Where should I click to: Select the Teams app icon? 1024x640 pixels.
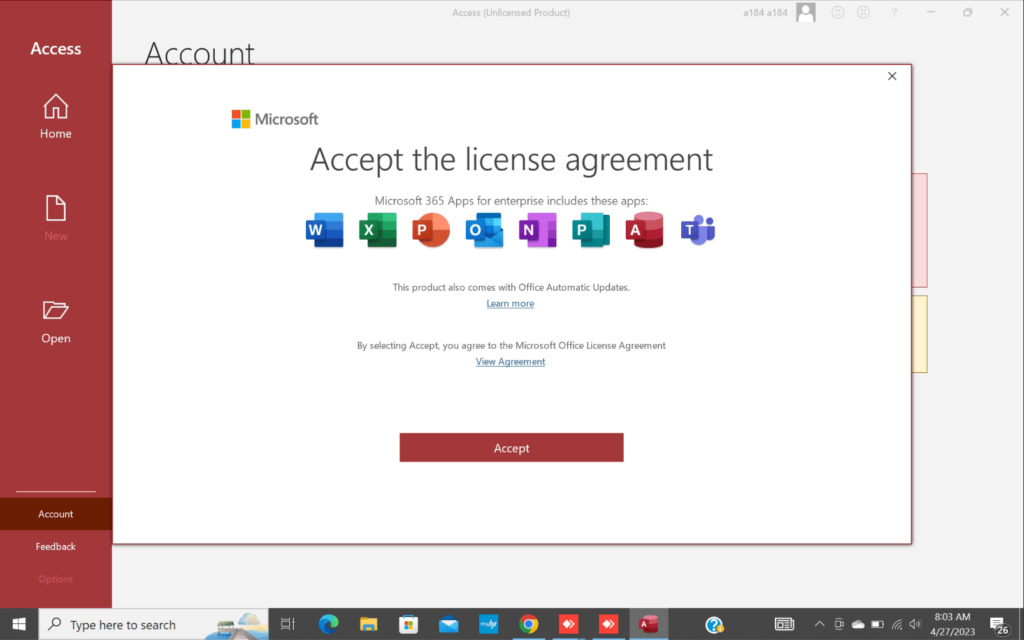697,230
